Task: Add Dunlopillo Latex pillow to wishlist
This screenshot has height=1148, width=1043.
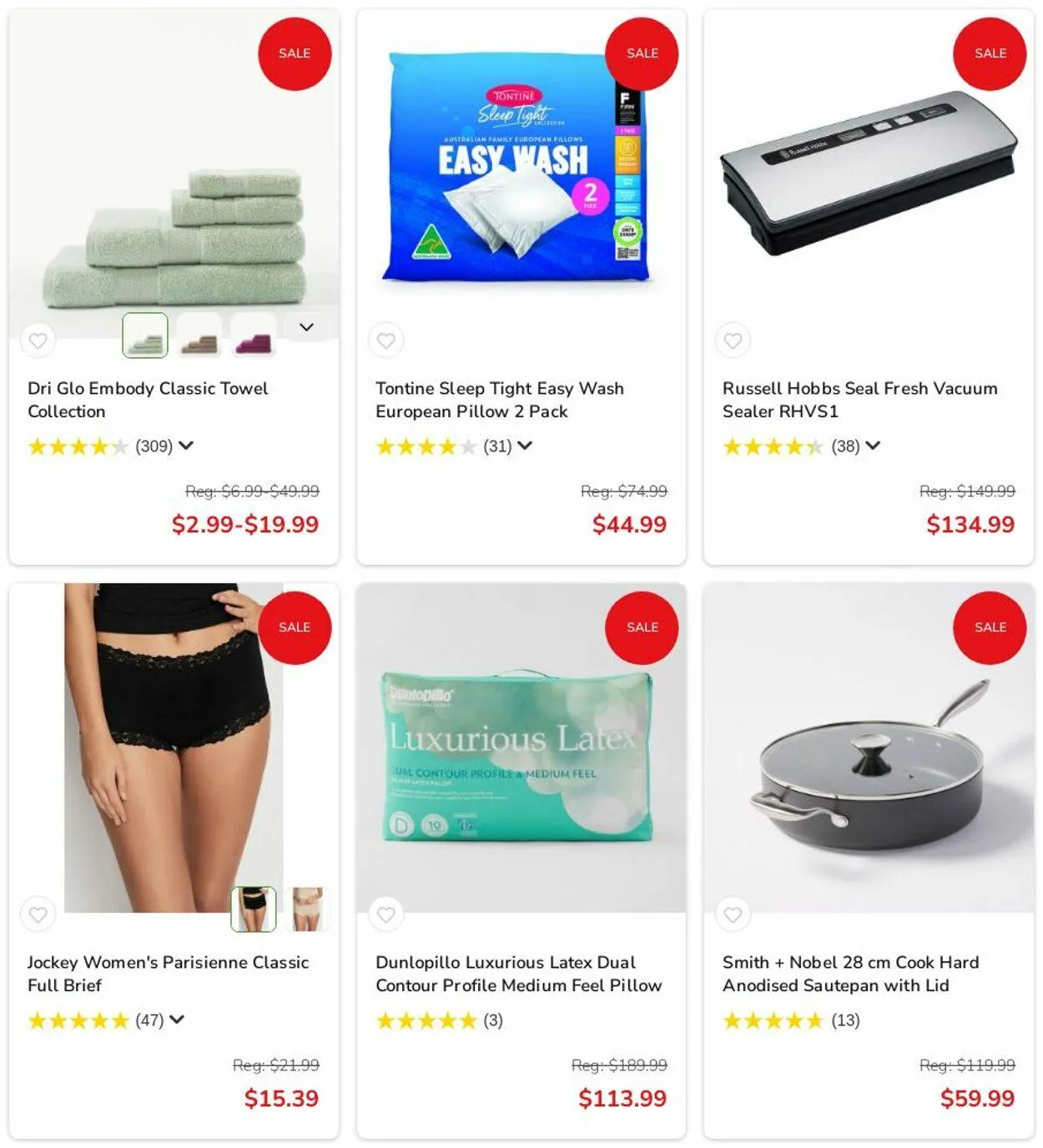Action: coord(385,914)
